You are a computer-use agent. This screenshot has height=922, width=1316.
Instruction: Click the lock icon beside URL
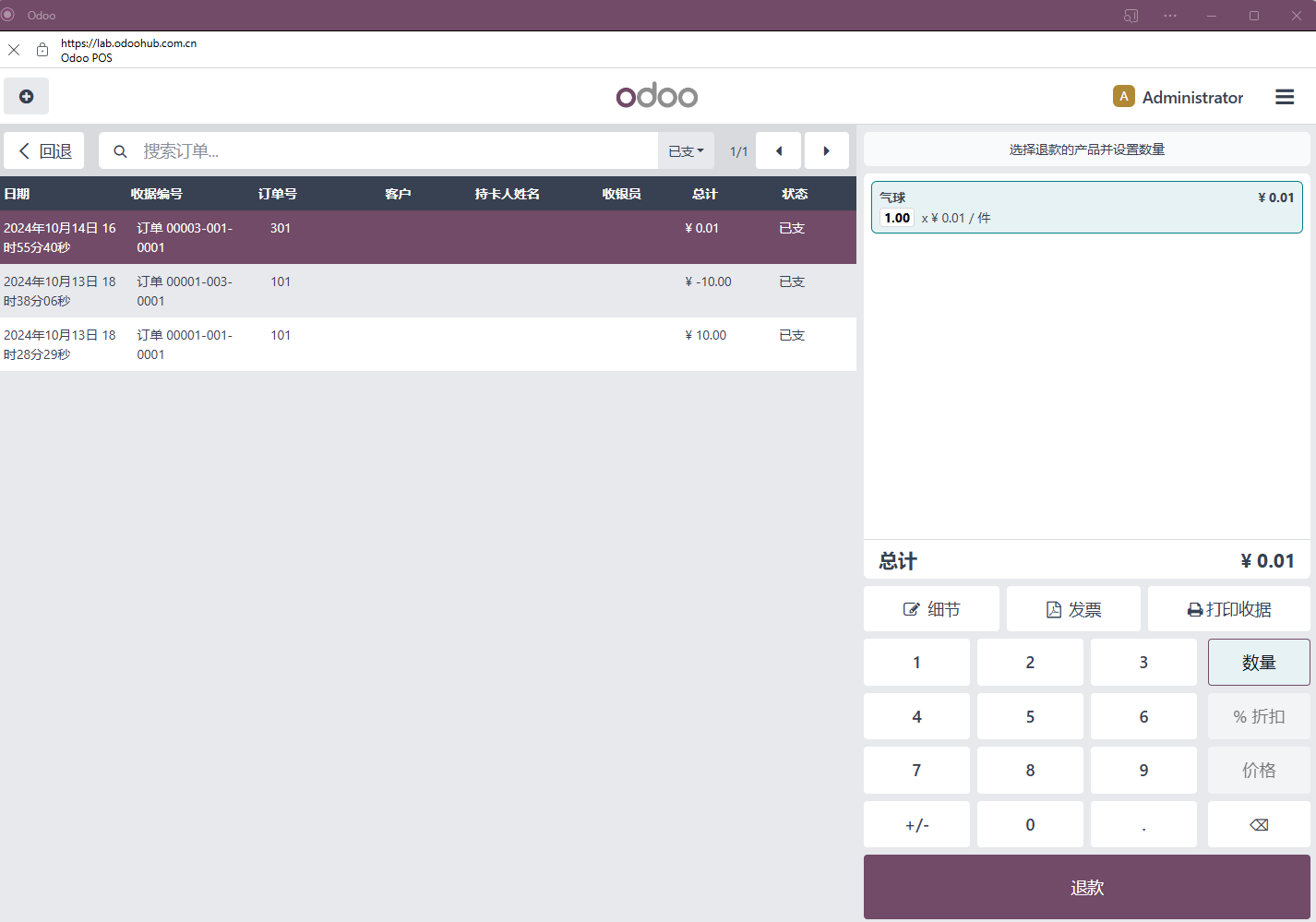click(x=42, y=50)
